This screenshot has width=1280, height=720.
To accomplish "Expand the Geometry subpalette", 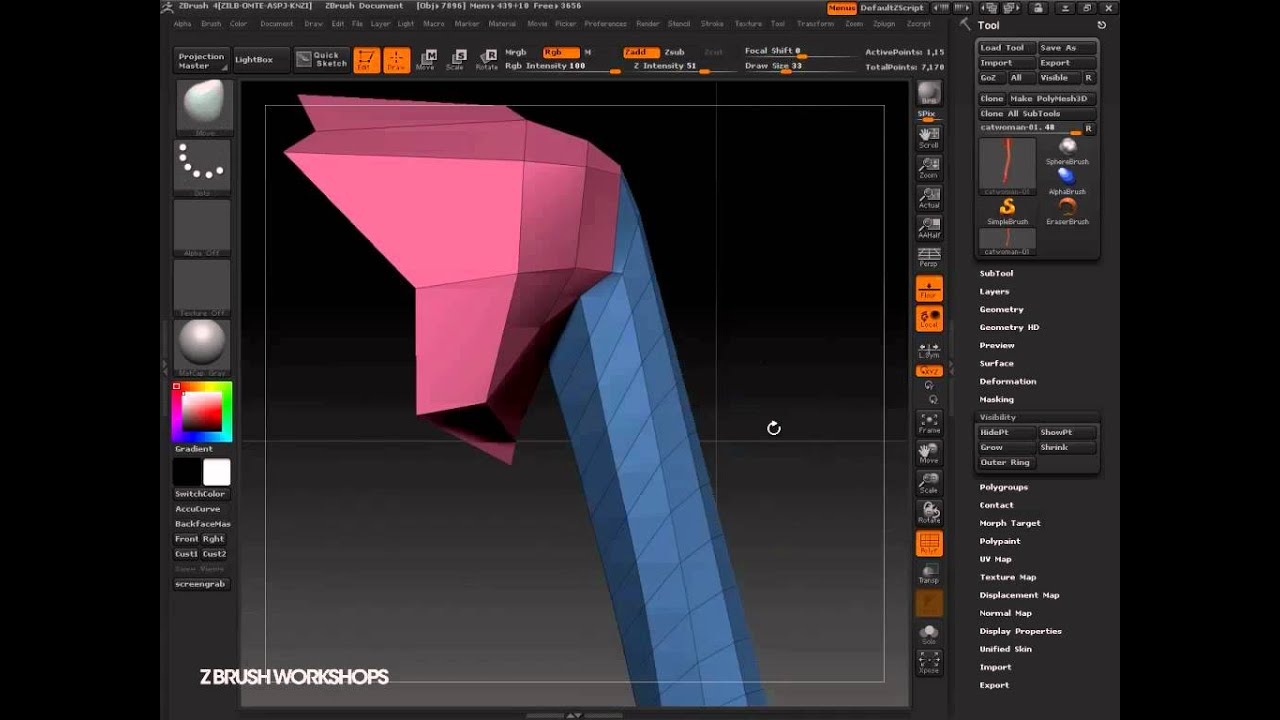I will click(x=1001, y=309).
